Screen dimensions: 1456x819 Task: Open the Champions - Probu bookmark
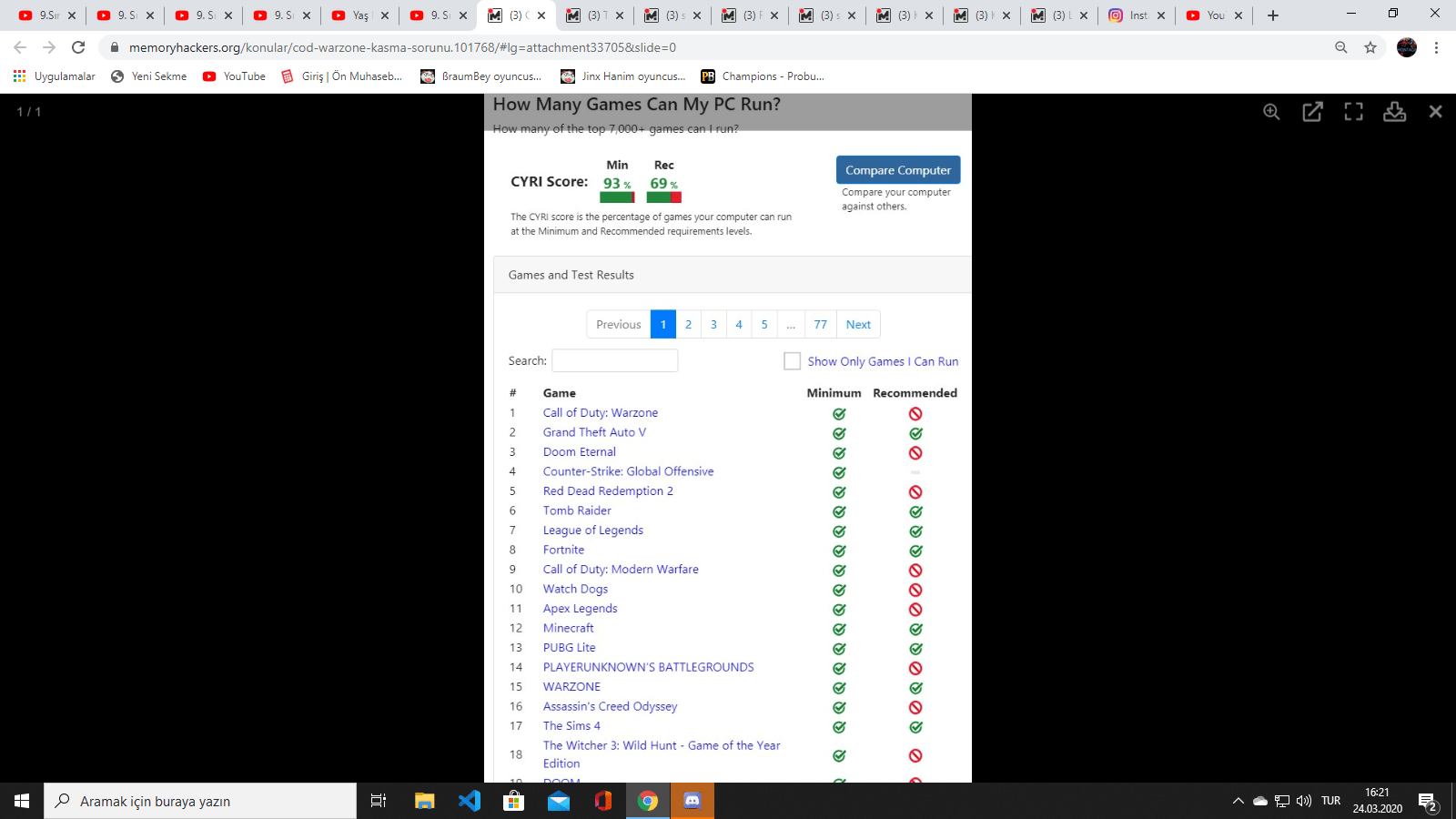tap(763, 76)
